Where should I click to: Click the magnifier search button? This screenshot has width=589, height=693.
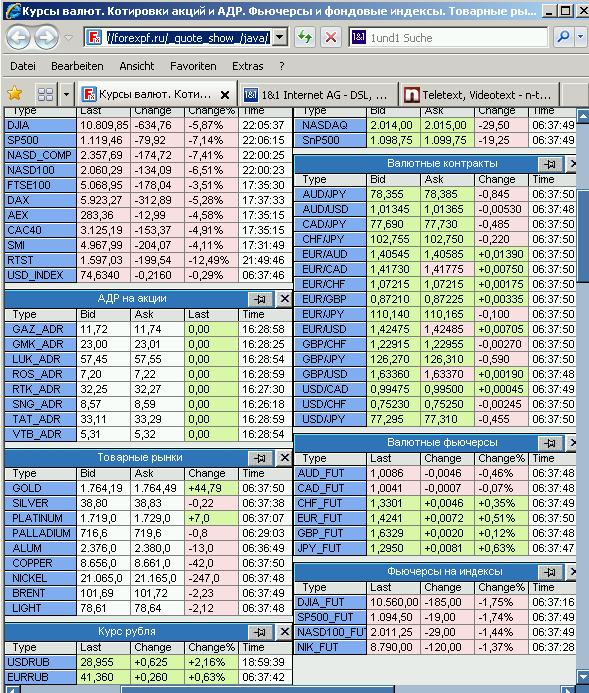click(563, 37)
